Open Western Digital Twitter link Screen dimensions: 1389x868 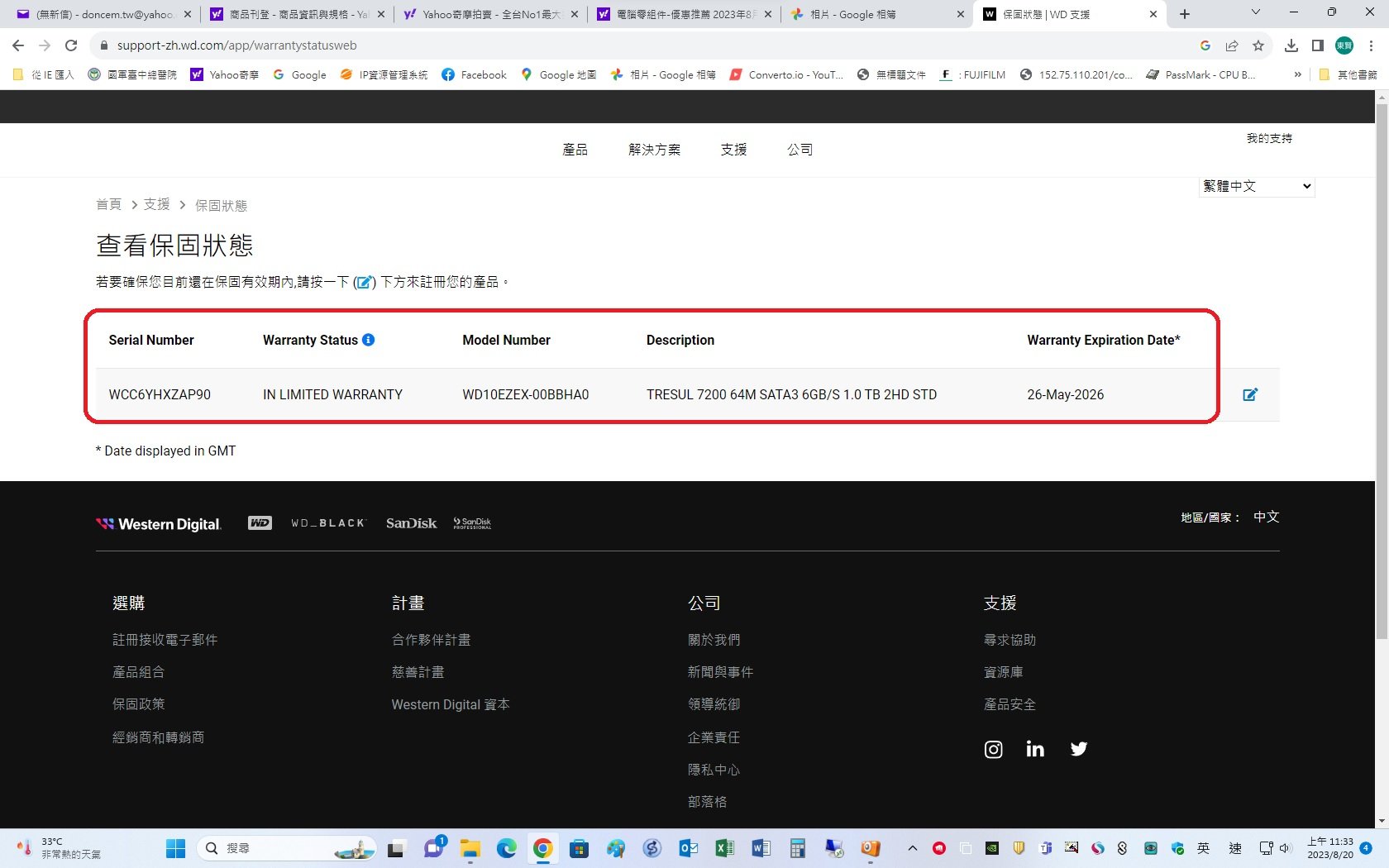tap(1079, 749)
